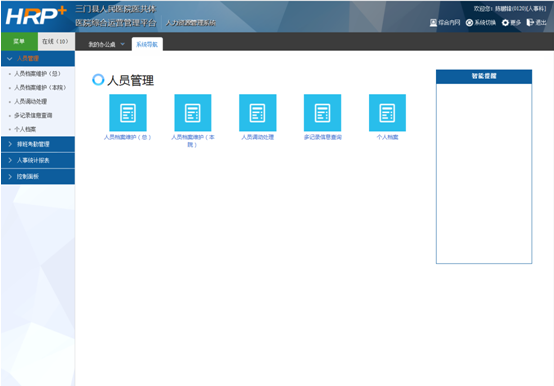Click the 系统切换 switch-system icon
This screenshot has width=554, height=386.
(x=469, y=23)
